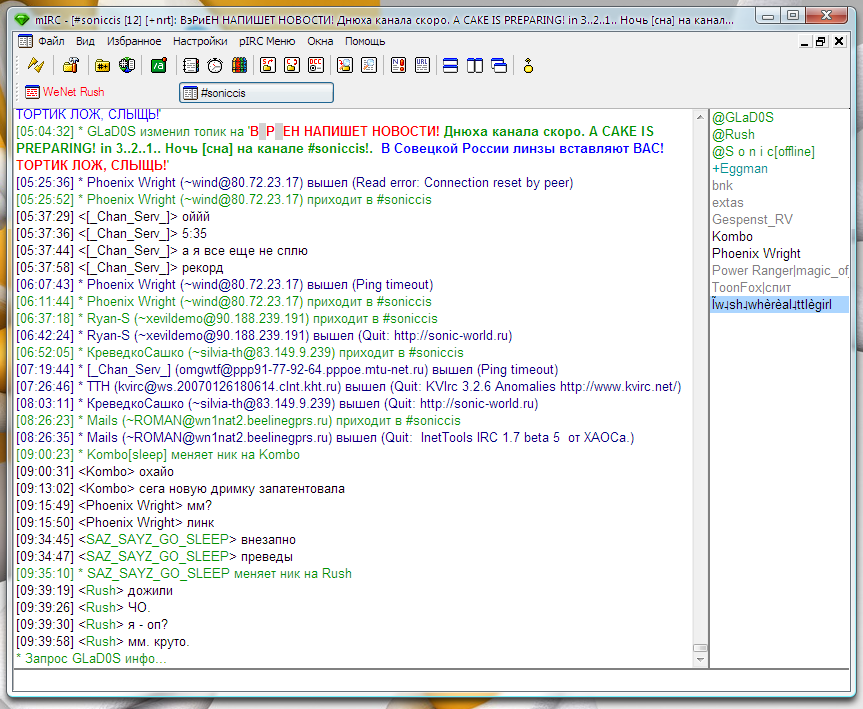This screenshot has width=863, height=709.
Task: Switch to the WeNet Rush status window
Action: (65, 92)
